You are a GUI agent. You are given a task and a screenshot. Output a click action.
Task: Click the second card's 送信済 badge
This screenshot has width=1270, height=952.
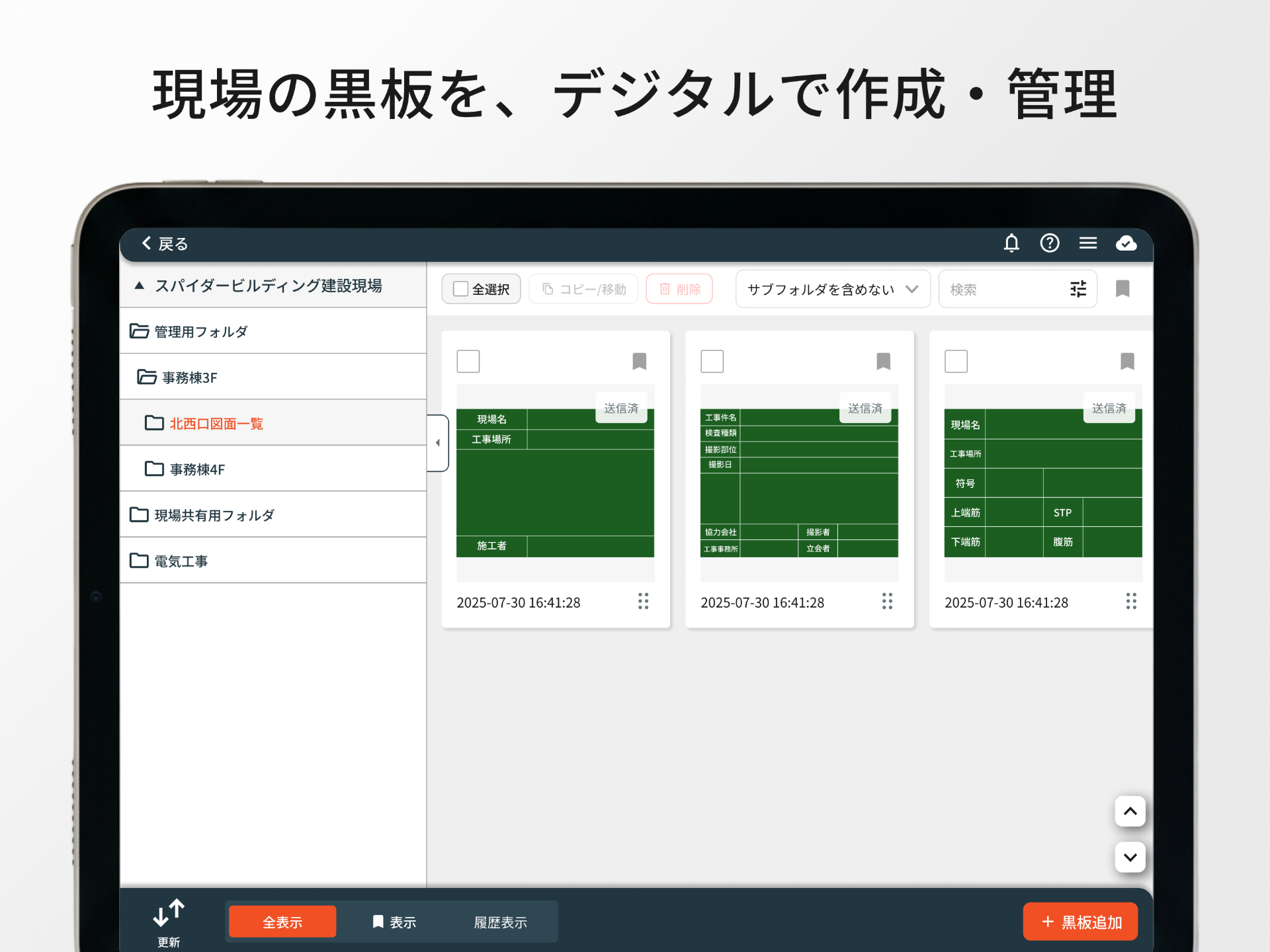pos(865,409)
